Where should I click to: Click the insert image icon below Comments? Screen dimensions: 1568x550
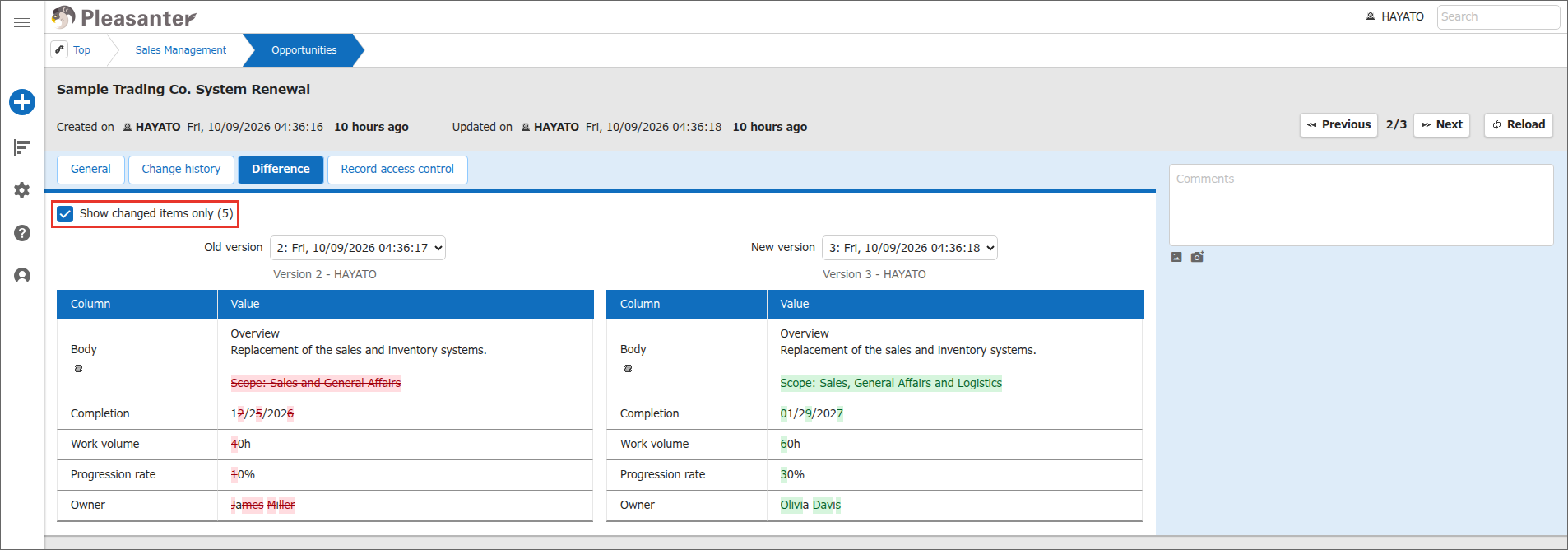click(1176, 257)
